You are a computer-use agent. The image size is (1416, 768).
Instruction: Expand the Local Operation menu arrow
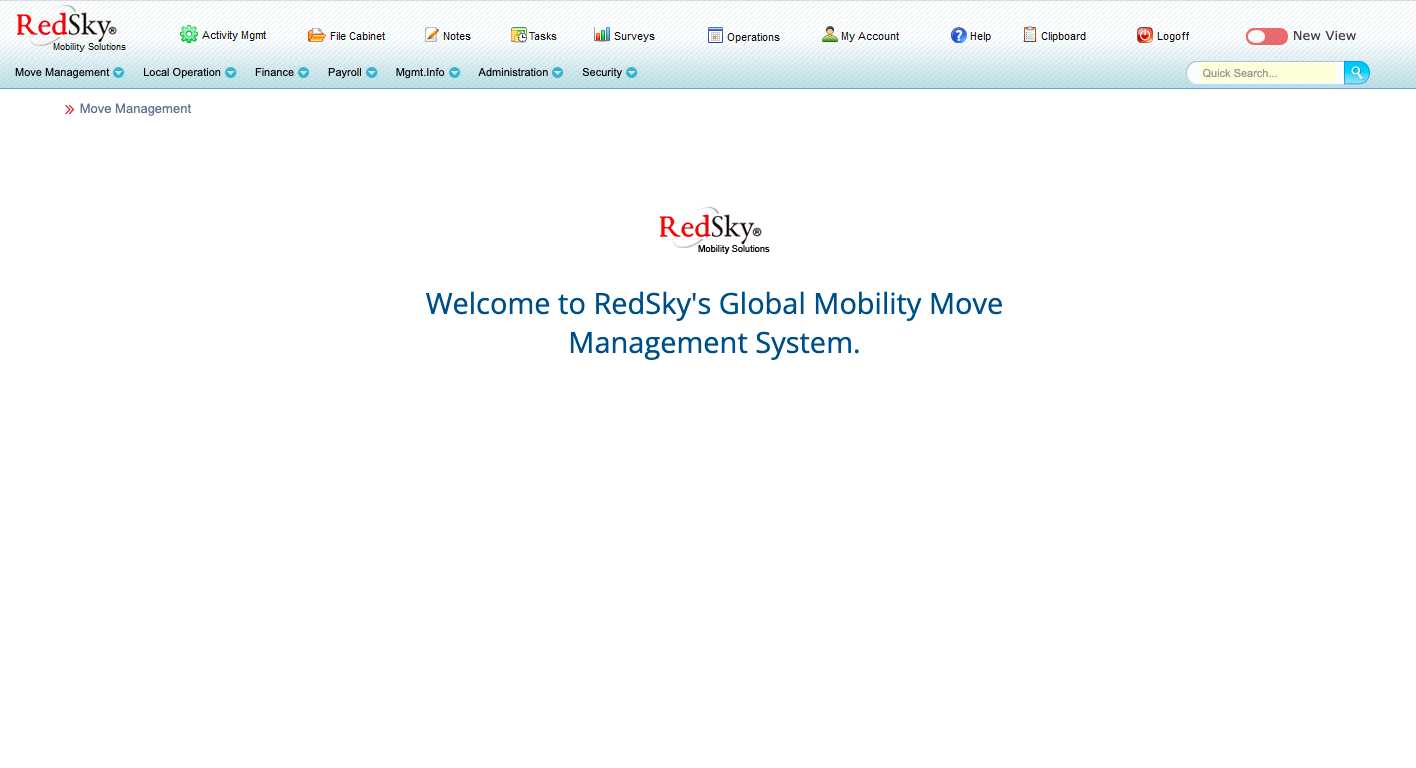click(x=231, y=73)
